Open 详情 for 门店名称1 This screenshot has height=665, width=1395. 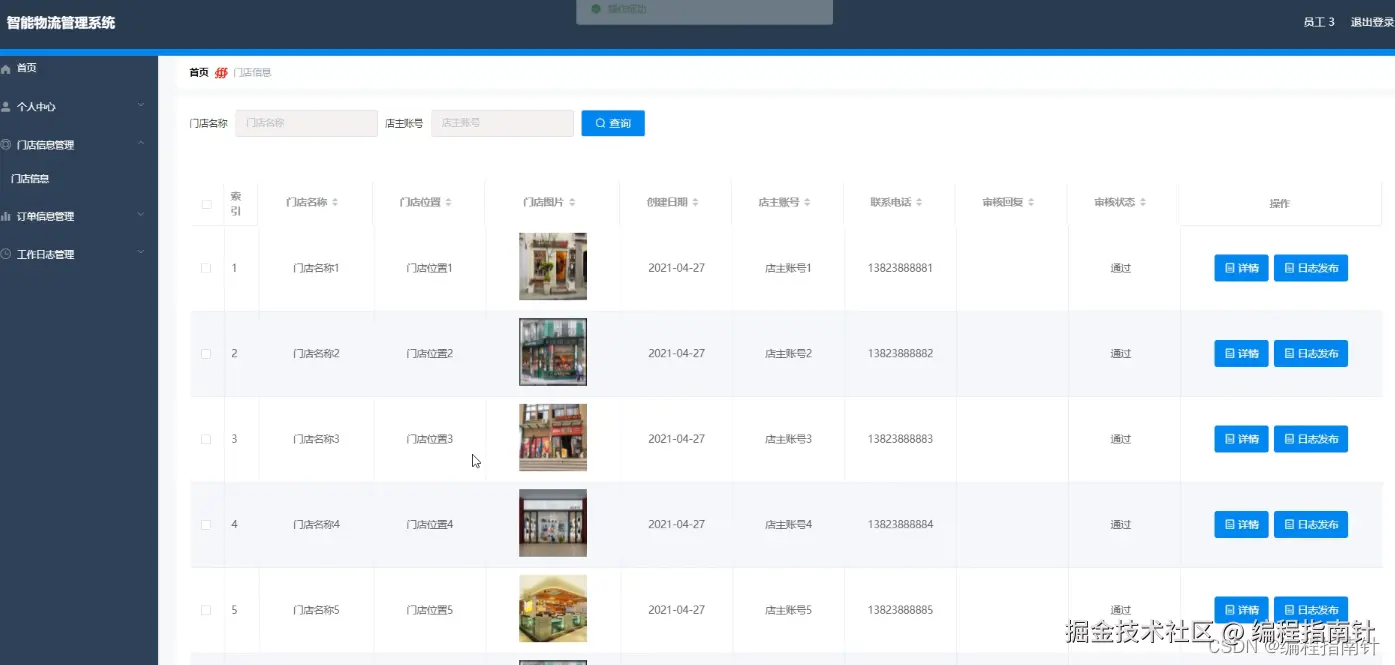pyautogui.click(x=1241, y=268)
